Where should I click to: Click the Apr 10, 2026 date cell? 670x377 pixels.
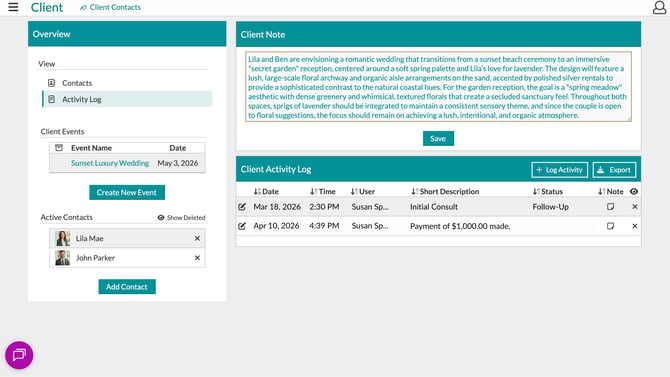tap(276, 225)
